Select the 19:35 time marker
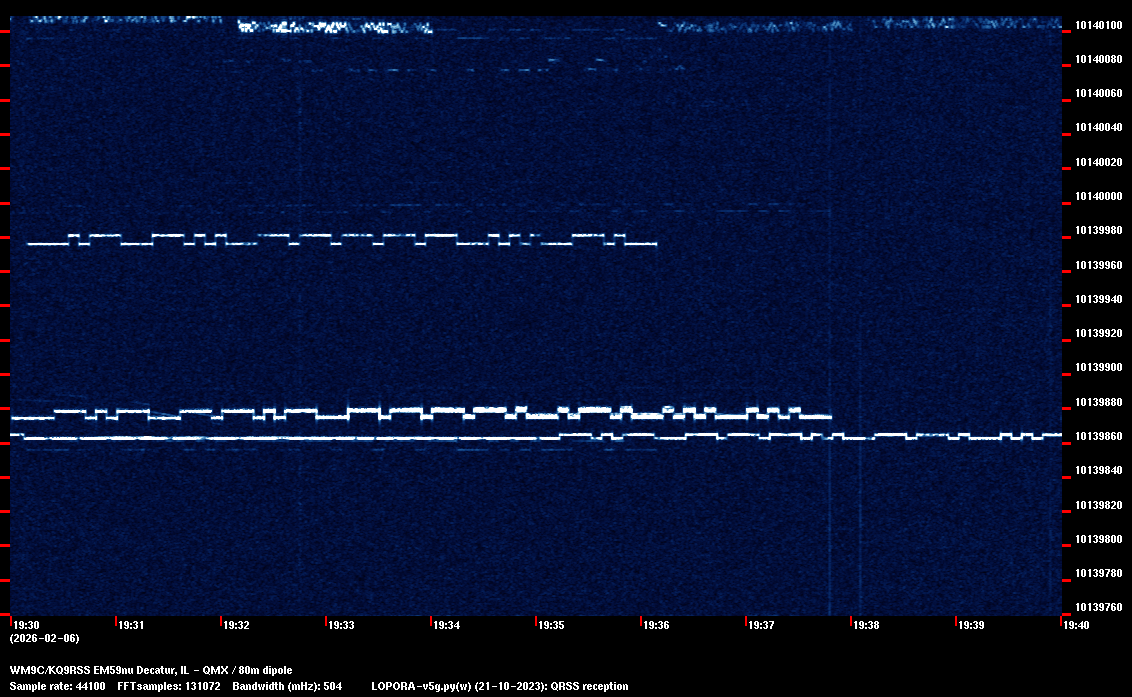Image resolution: width=1132 pixels, height=697 pixels. [x=551, y=625]
